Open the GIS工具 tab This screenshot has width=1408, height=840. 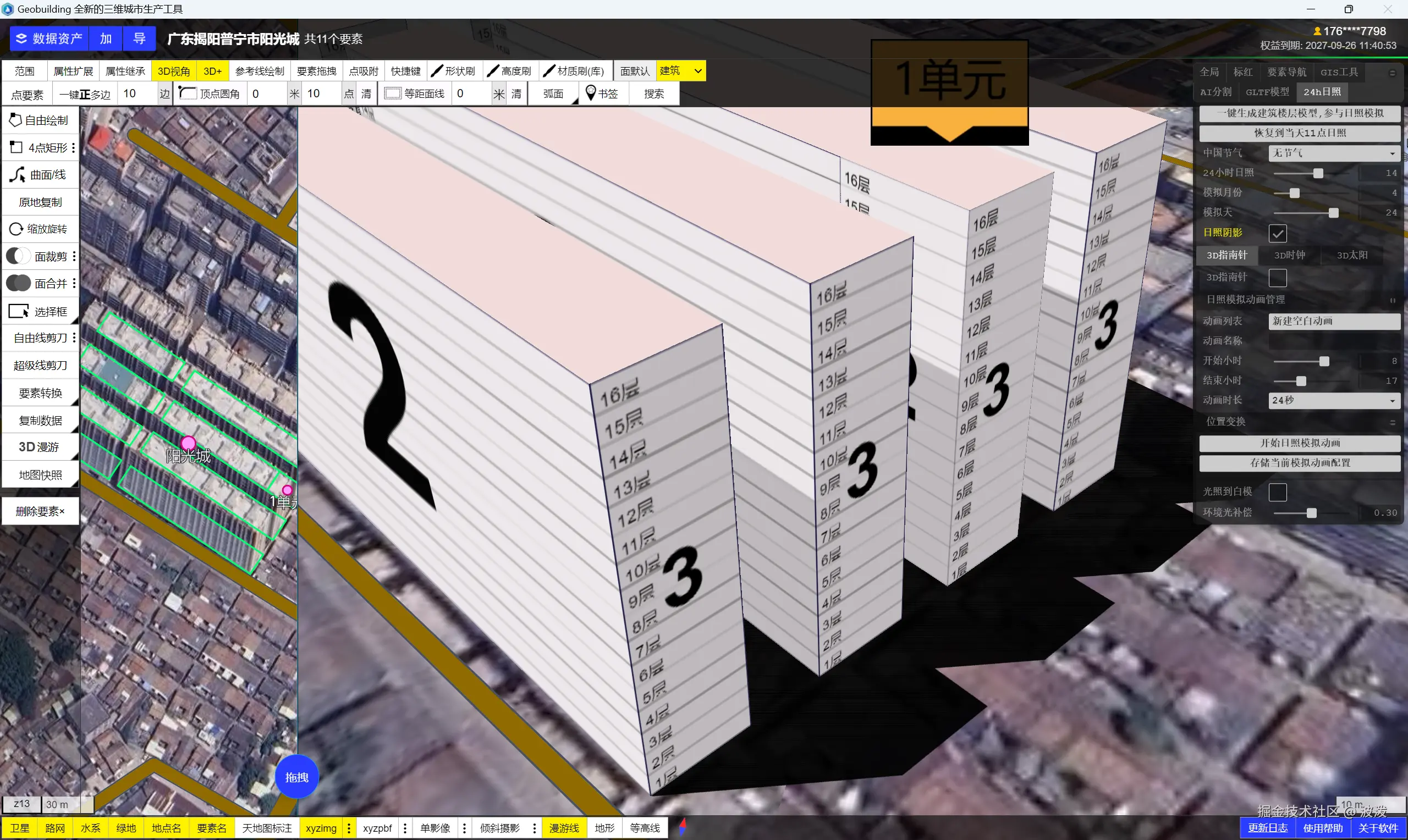1339,72
